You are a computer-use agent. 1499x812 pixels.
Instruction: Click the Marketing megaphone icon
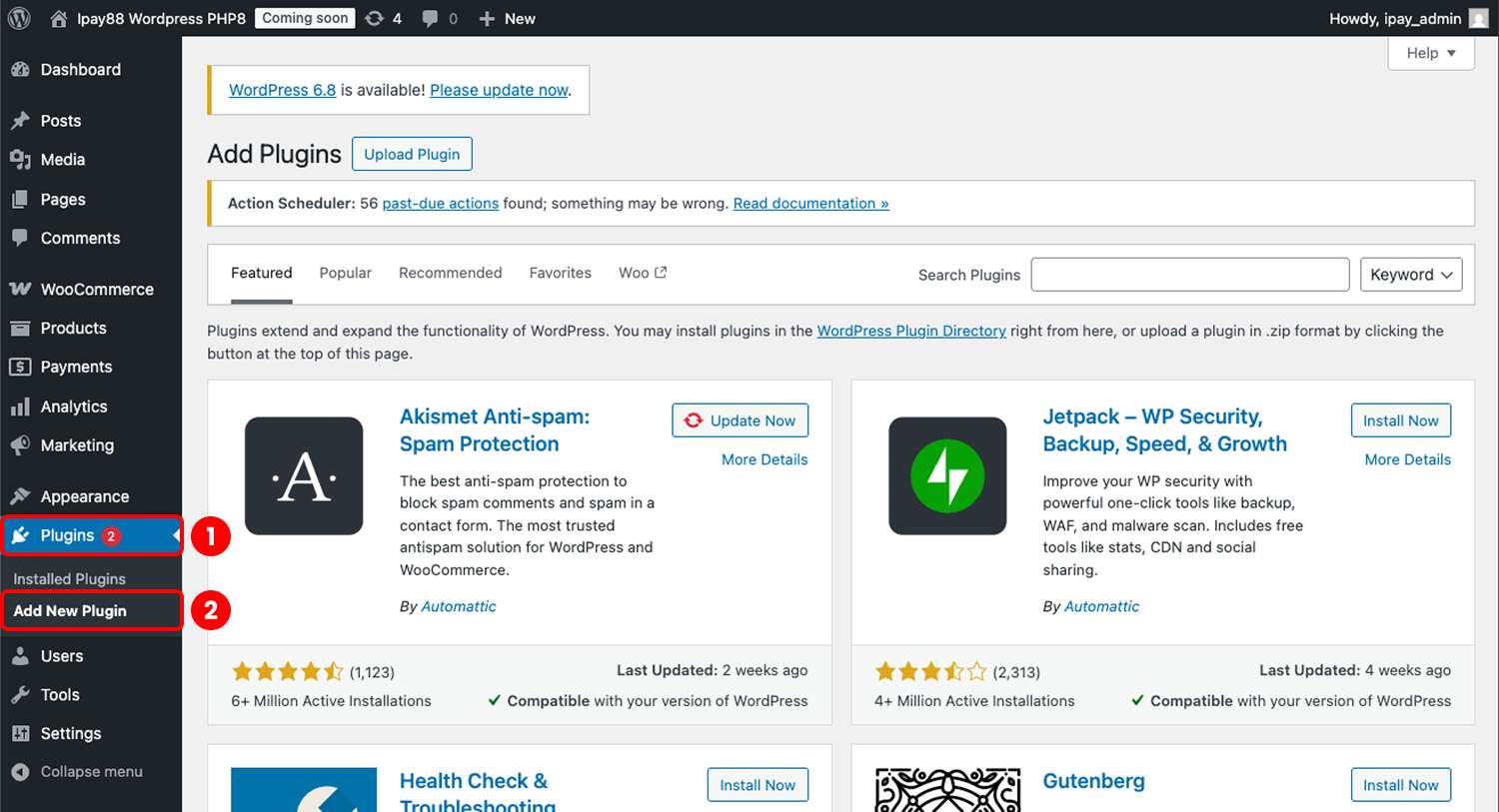[x=20, y=445]
